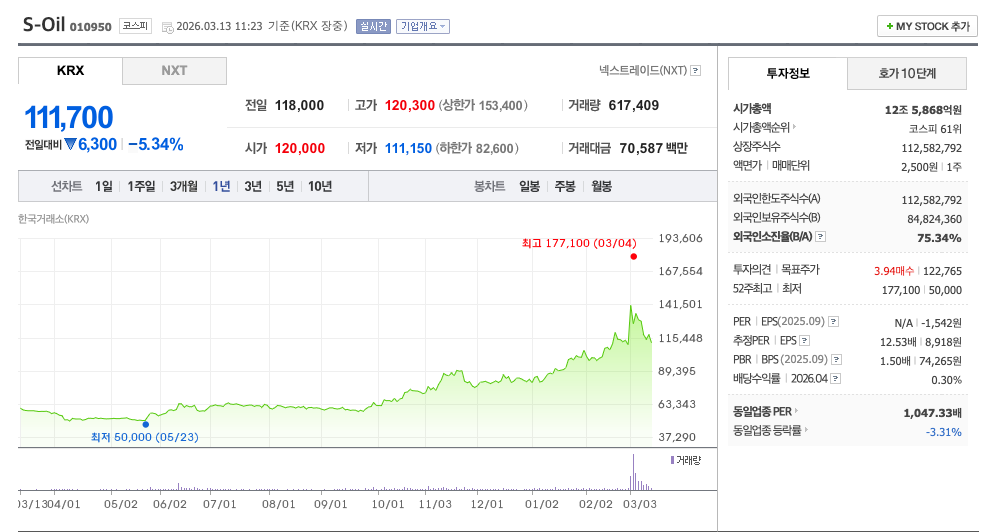Click the calendar icon beside the date

point(167,27)
